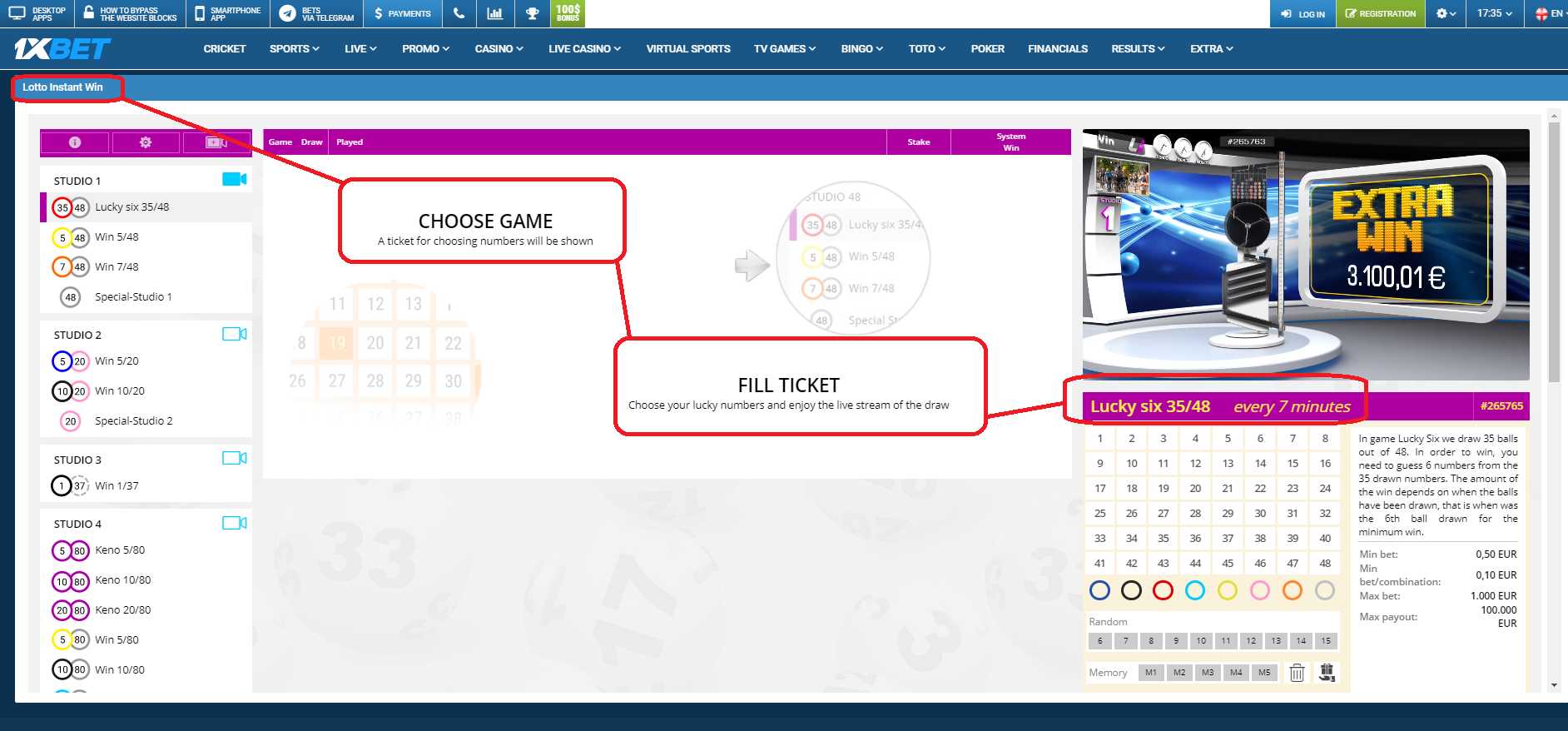Expand the TV Games menu

[785, 49]
